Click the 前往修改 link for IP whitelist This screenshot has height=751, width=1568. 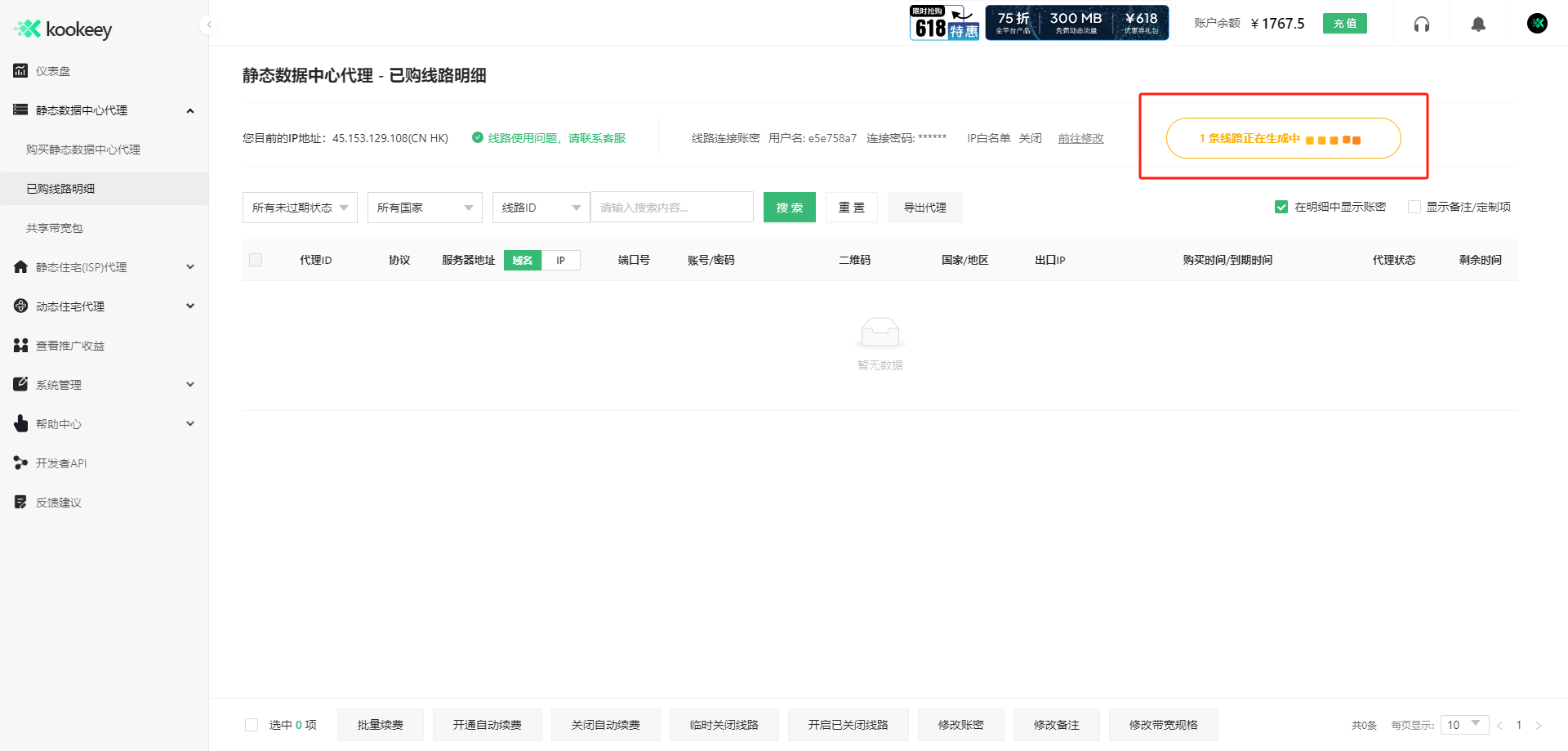click(1080, 138)
